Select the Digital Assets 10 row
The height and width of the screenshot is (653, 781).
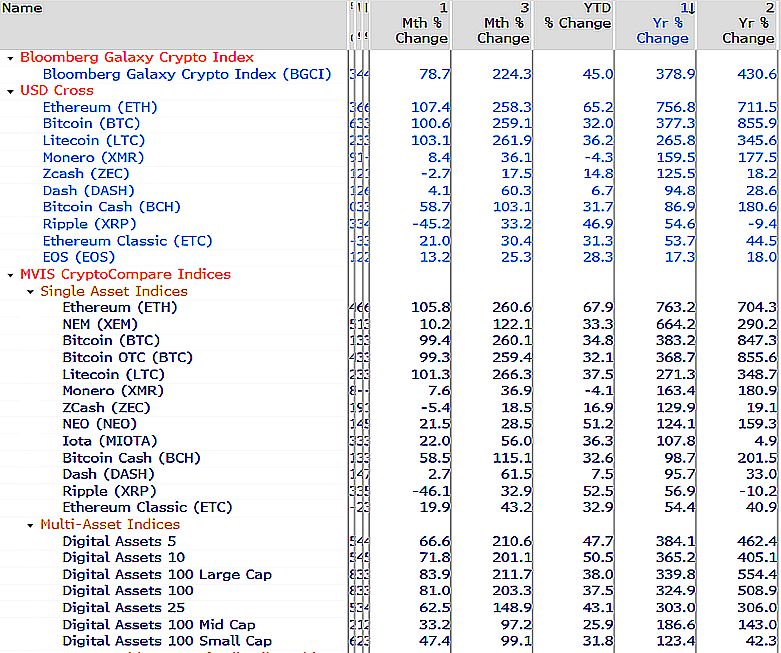tap(124, 557)
